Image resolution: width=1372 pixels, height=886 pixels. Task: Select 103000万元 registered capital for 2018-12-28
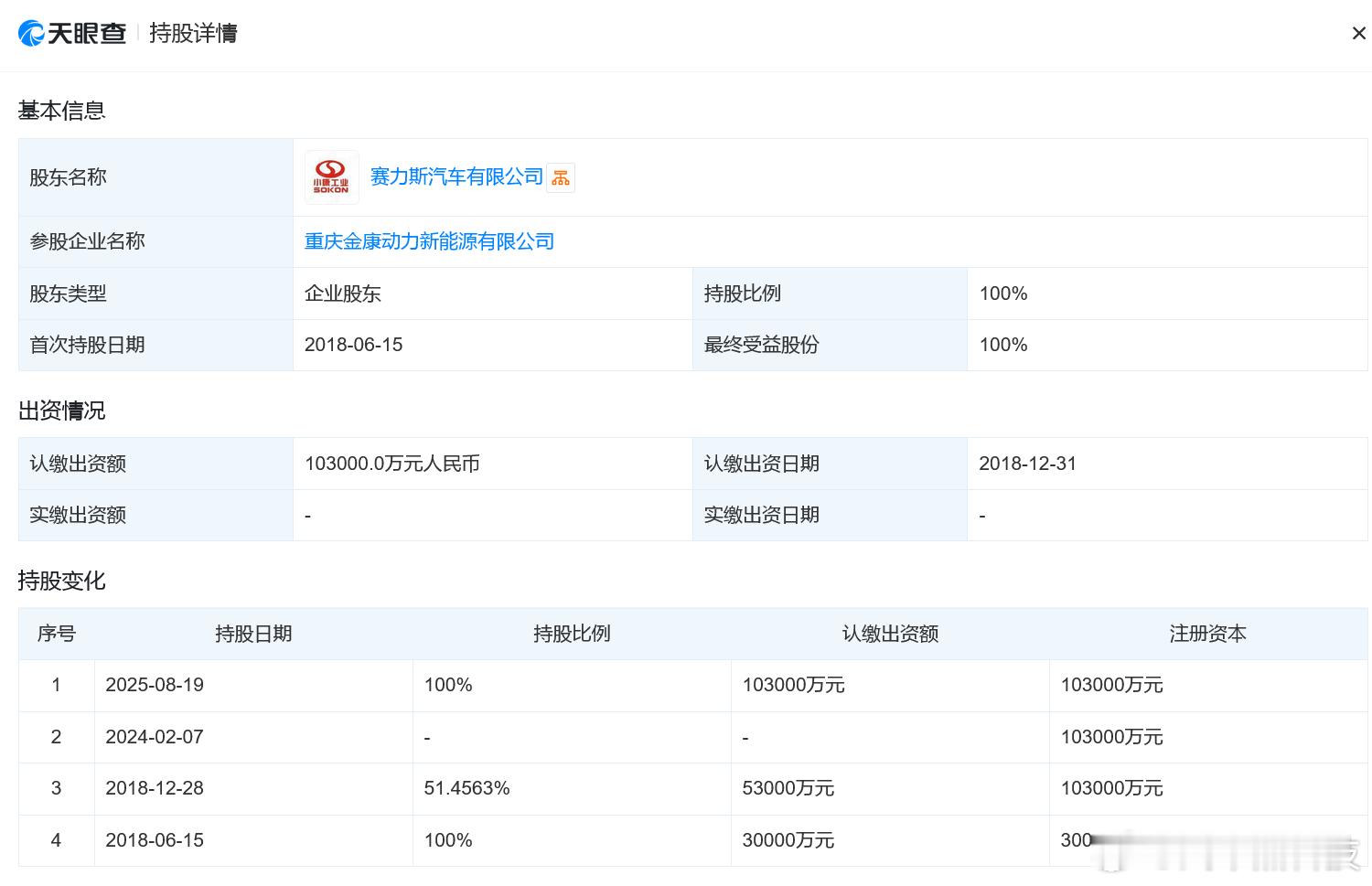(x=1111, y=788)
